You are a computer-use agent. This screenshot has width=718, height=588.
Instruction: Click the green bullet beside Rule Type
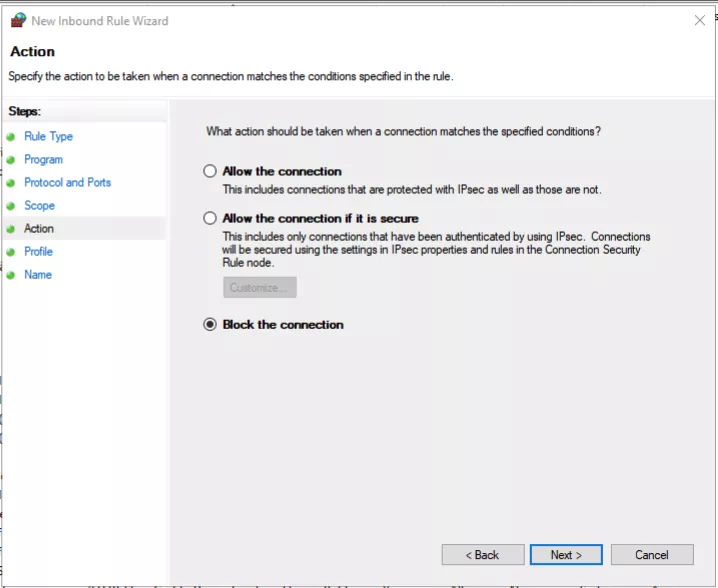tap(11, 137)
